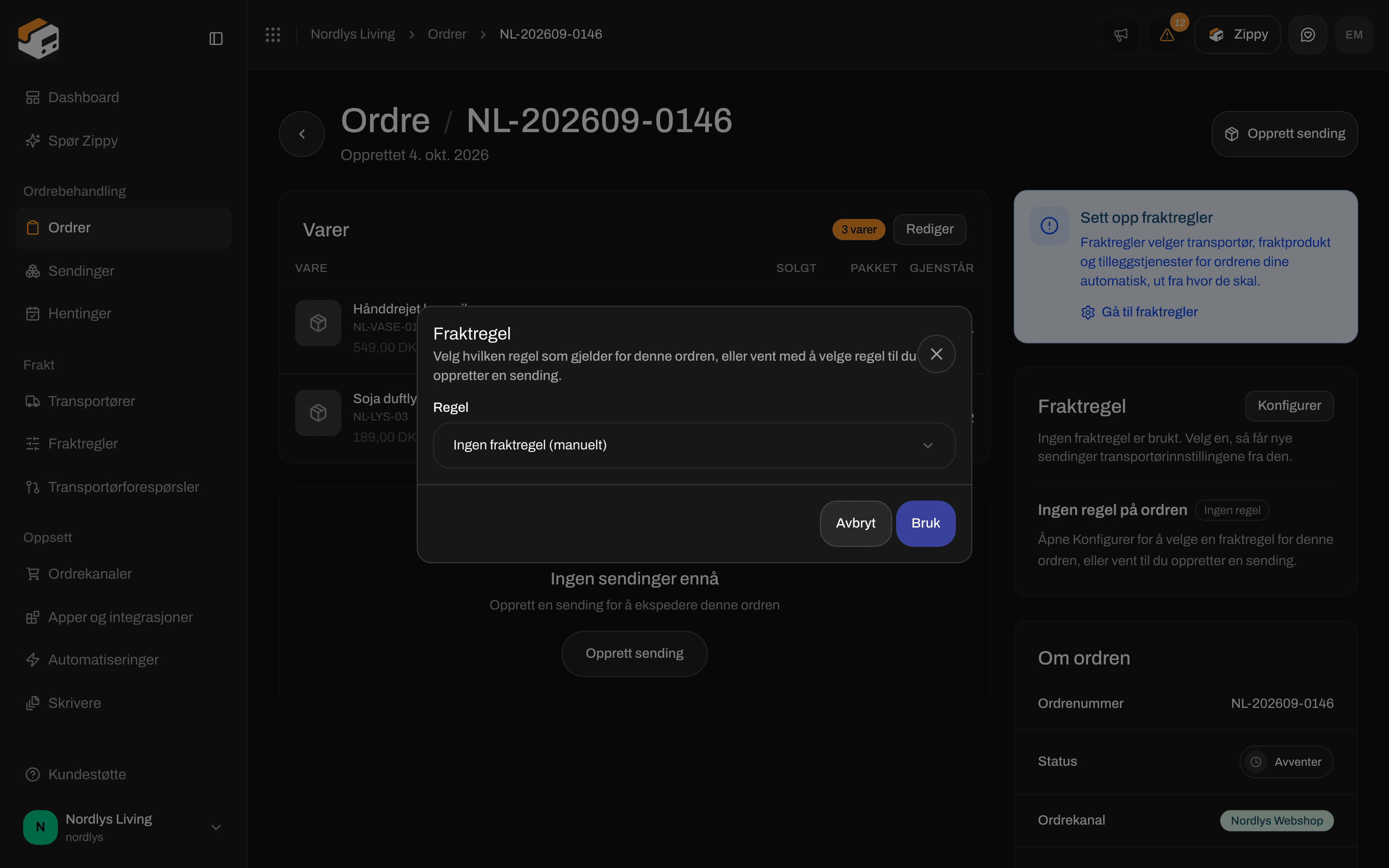Image resolution: width=1389 pixels, height=868 pixels.
Task: Open Dashboard in the sidebar
Action: pyautogui.click(x=123, y=97)
